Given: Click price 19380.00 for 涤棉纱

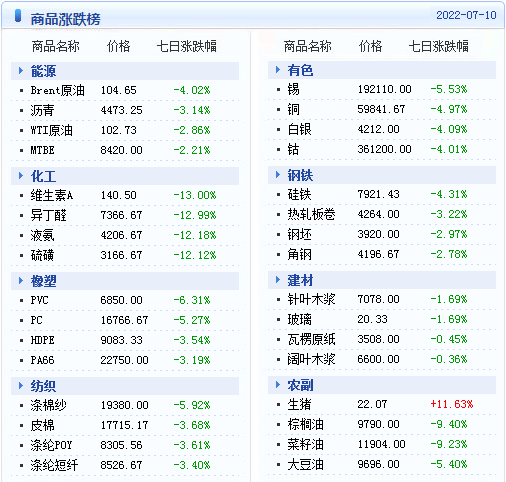Looking at the screenshot, I should pyautogui.click(x=125, y=405).
